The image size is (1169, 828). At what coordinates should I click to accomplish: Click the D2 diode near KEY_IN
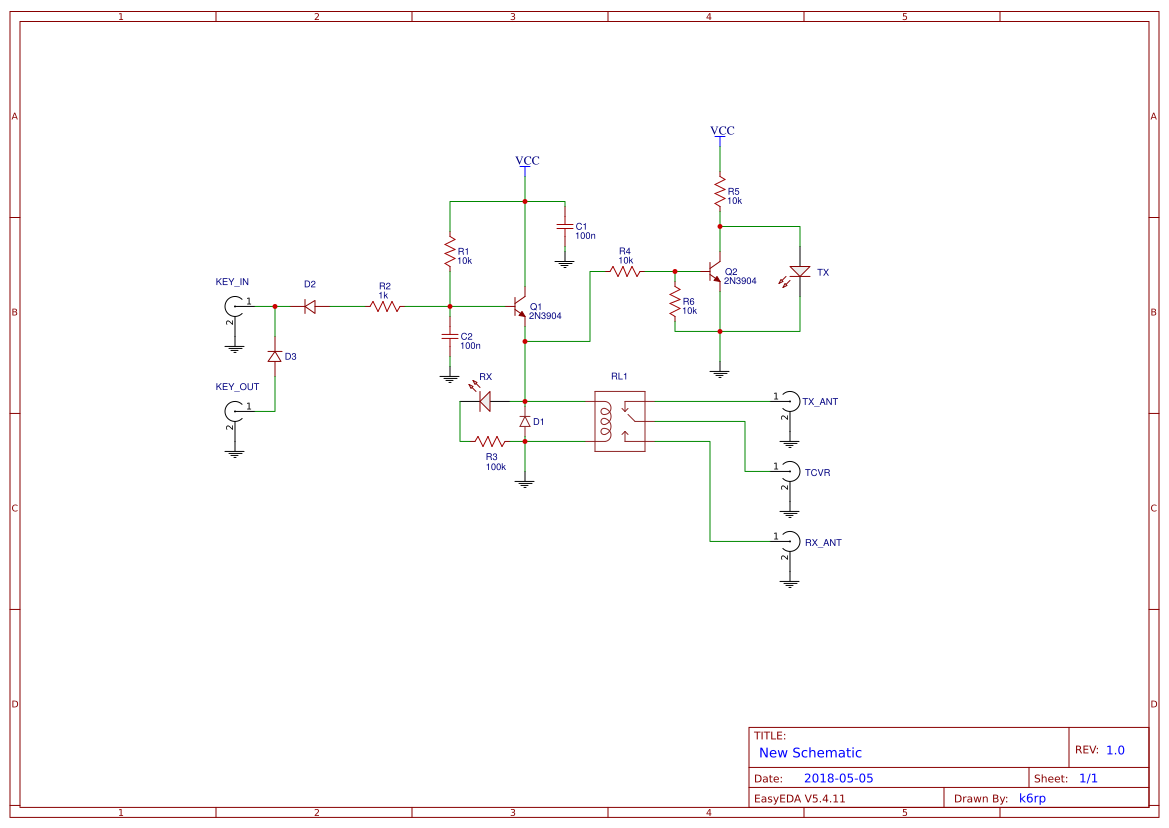(308, 305)
